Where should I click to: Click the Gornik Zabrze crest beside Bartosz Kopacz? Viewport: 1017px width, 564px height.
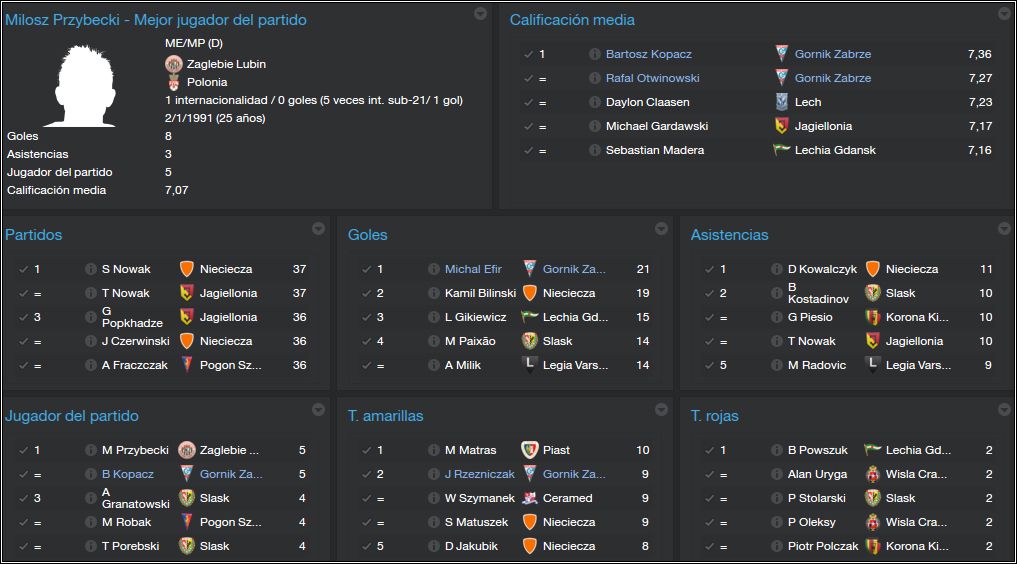coord(782,54)
